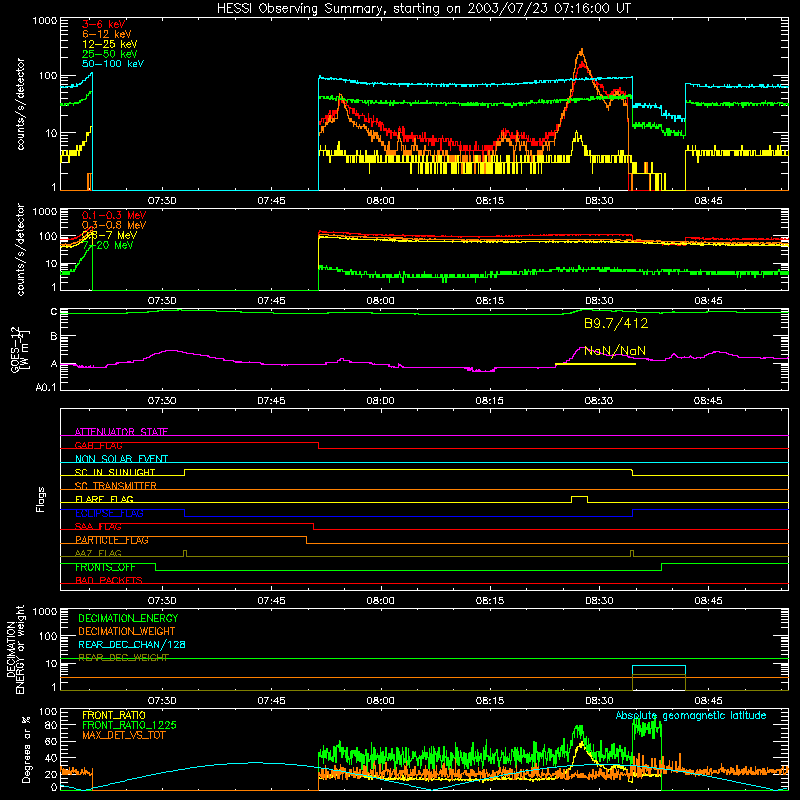Viewport: 800px width, 800px height.
Task: Click the C level tick label on GOES axis
Action: [x=54, y=312]
